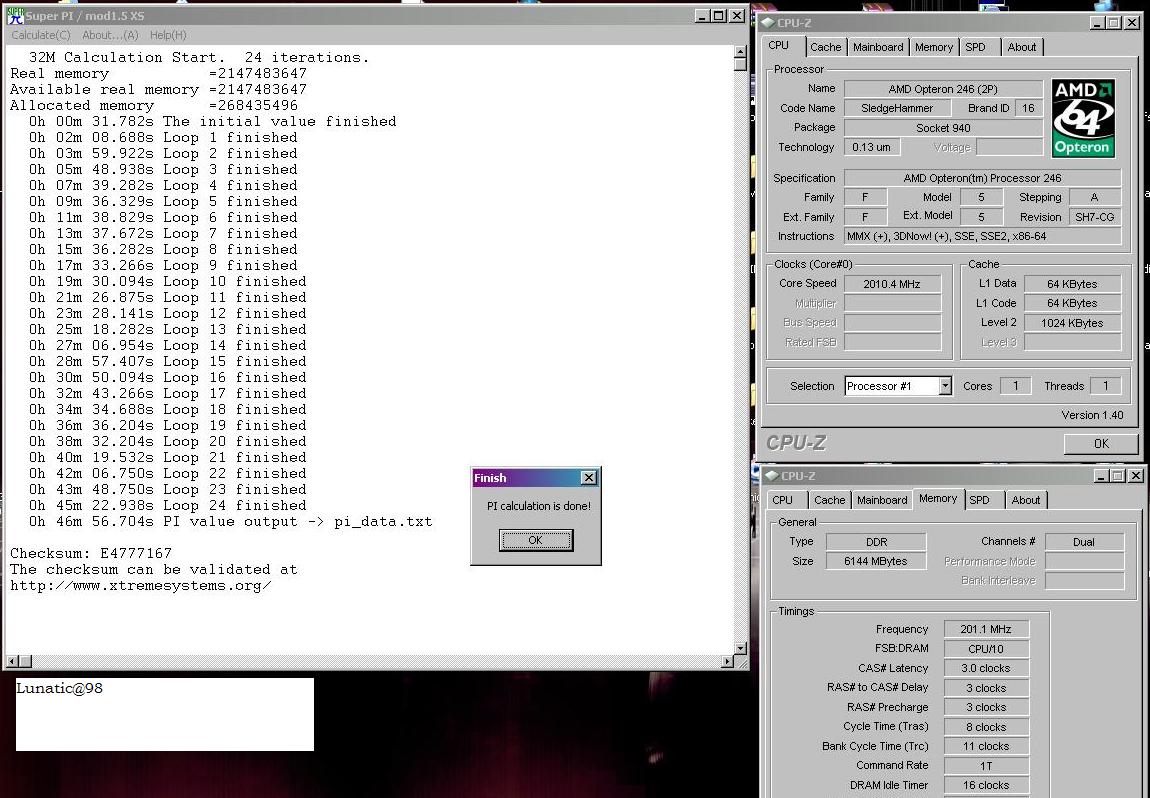The image size is (1150, 798).
Task: Click the Frequency value 201.1 MHz
Action: [x=986, y=629]
